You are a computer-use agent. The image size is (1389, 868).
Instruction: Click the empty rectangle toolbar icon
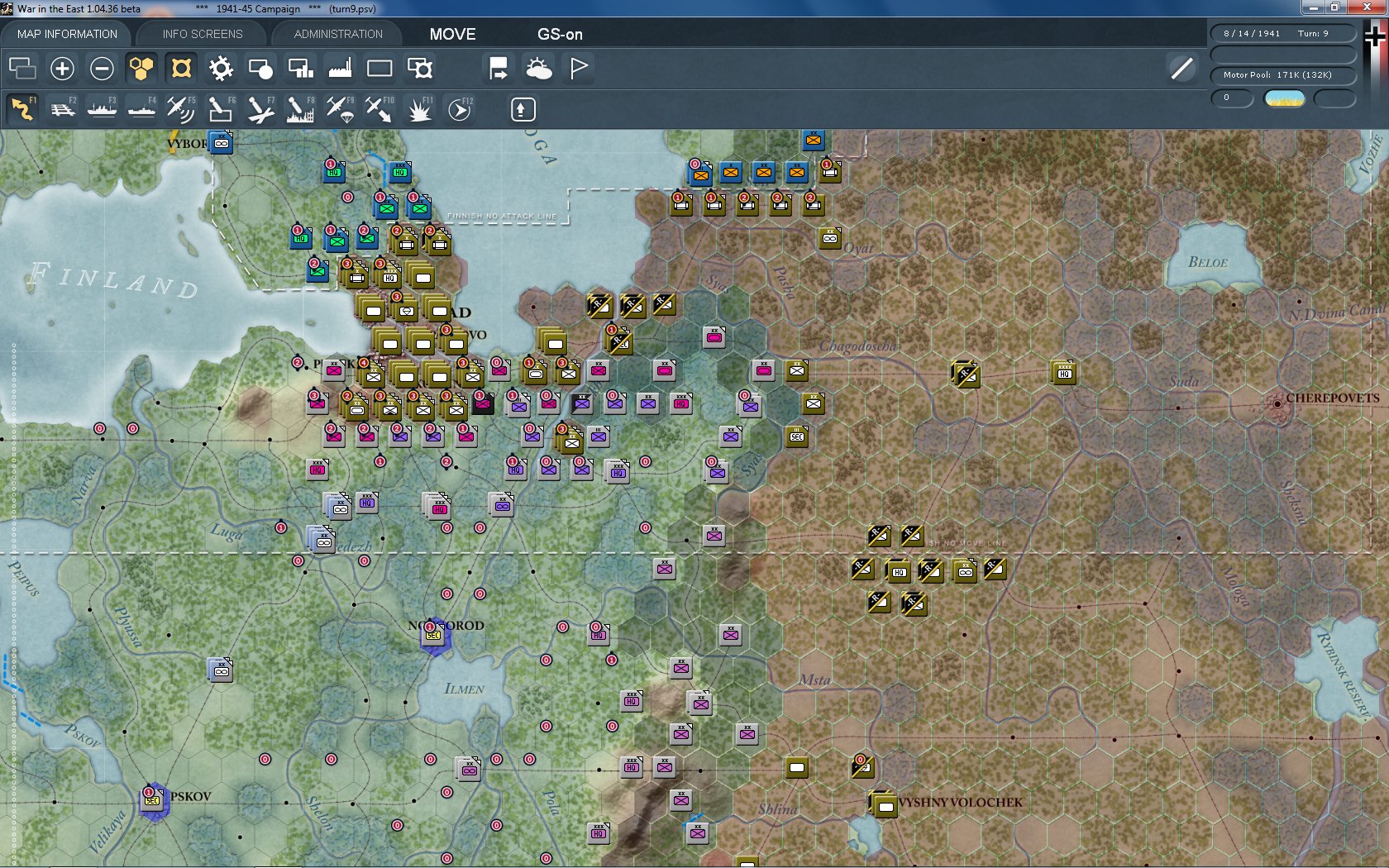click(x=379, y=68)
